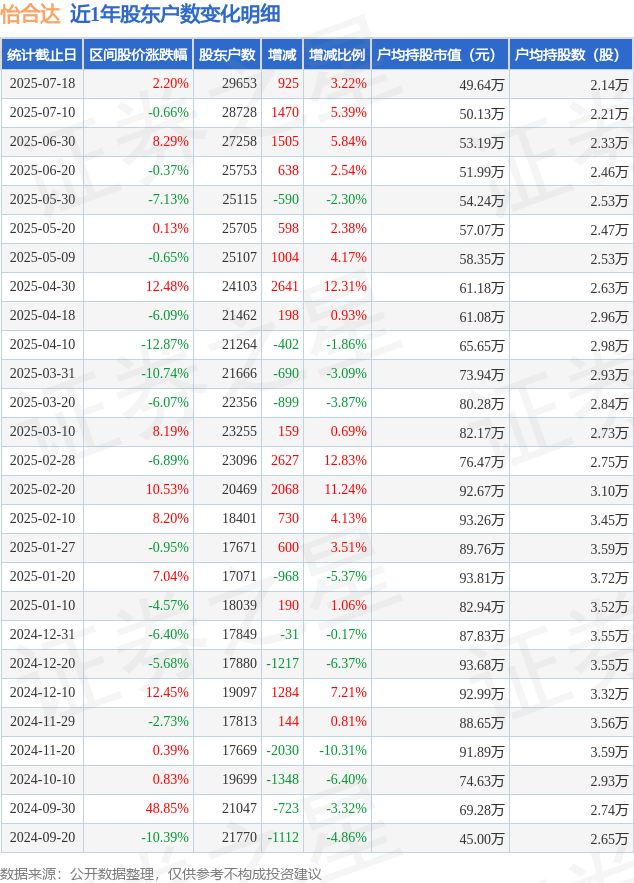
Task: Click the 近1年股东户数变化明细 title text
Action: [174, 14]
